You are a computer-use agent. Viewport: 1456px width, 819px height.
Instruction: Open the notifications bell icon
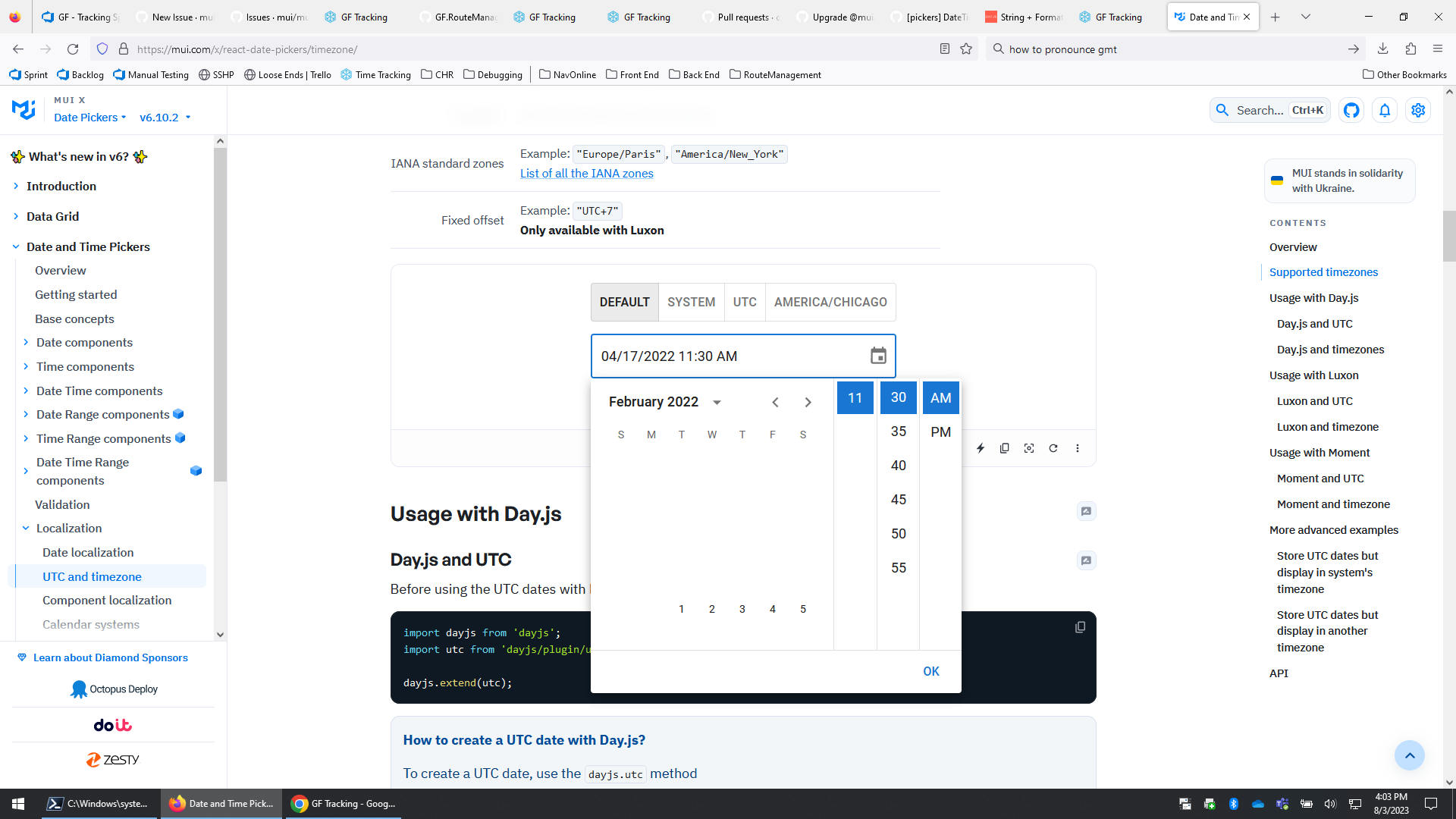(x=1385, y=110)
